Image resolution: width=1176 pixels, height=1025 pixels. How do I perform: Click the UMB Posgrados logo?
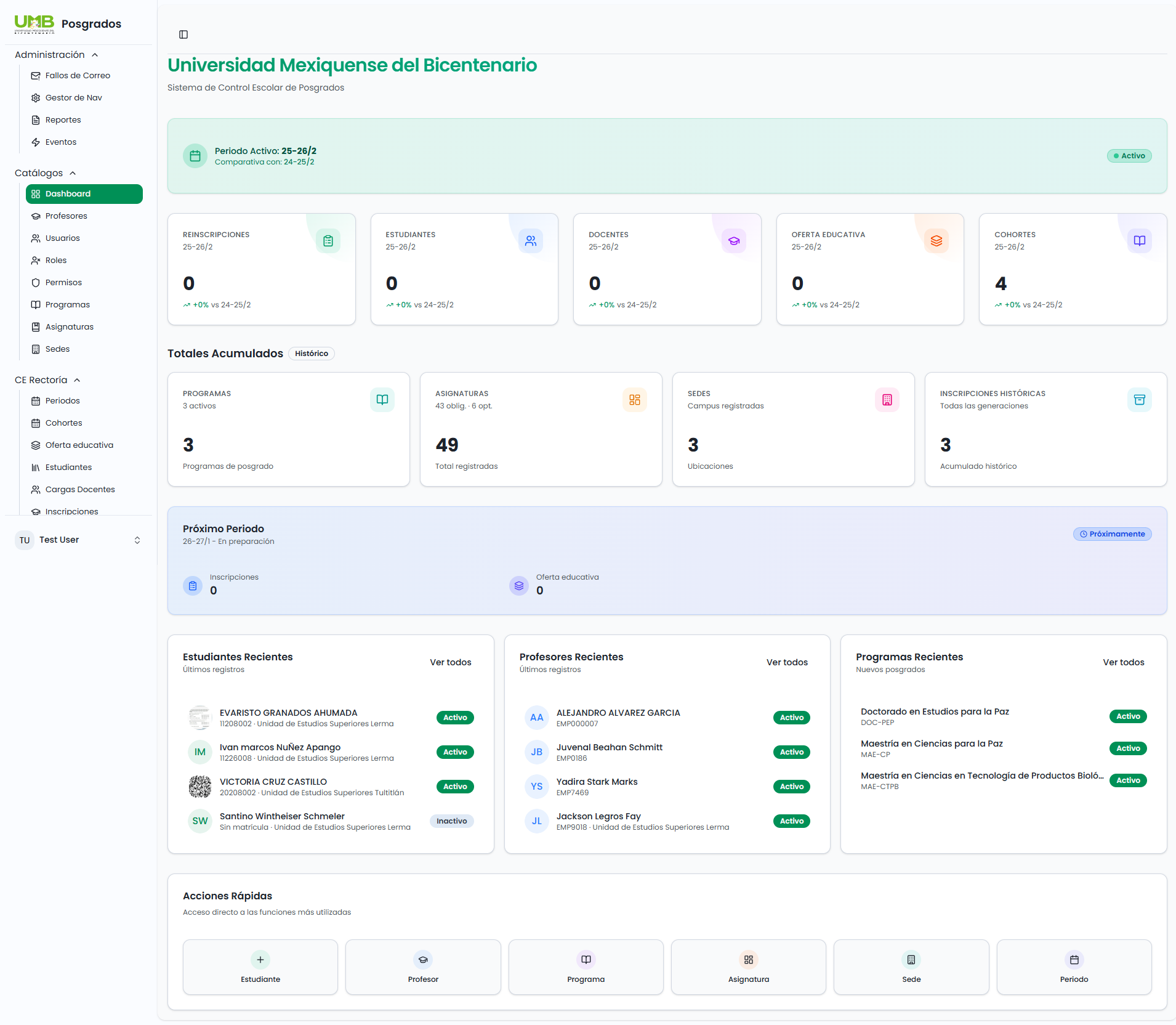click(x=68, y=24)
